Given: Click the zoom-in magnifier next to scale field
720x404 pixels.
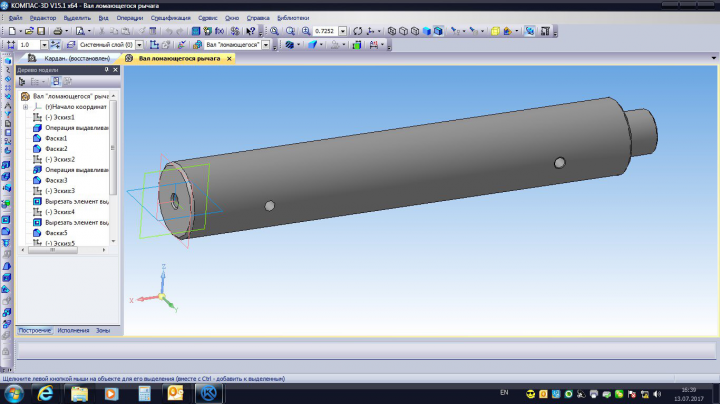Looking at the screenshot, I should click(x=306, y=31).
